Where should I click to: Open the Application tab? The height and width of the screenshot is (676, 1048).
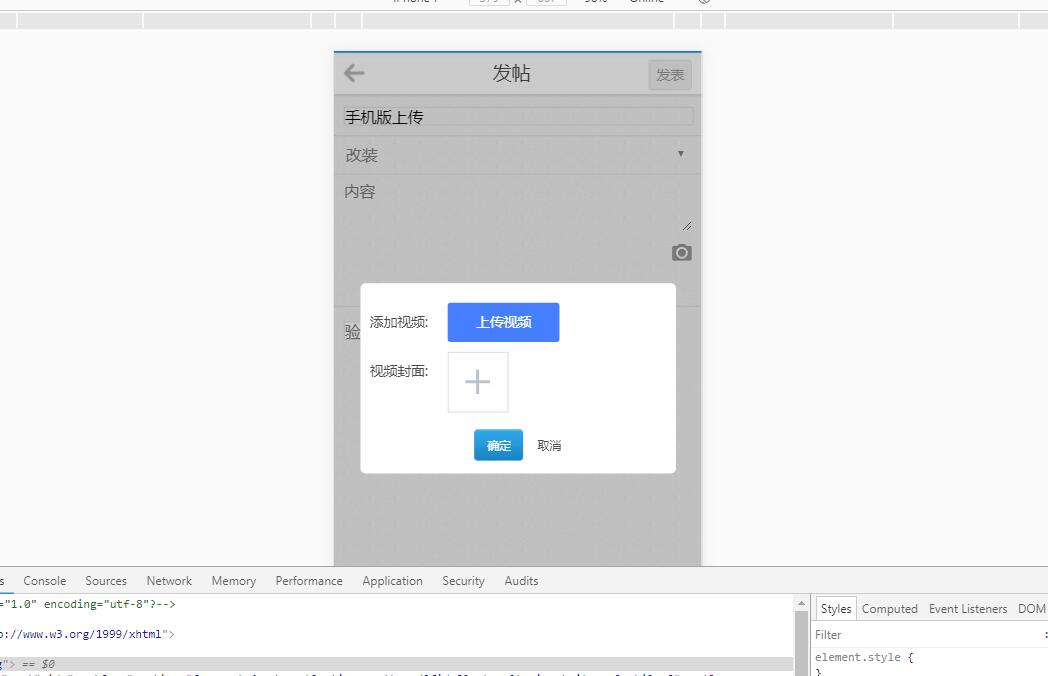coord(392,581)
